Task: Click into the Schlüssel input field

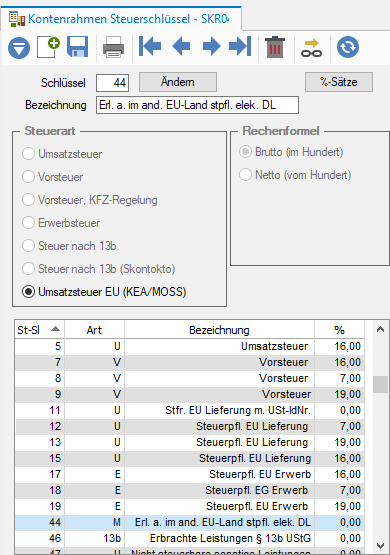Action: pyautogui.click(x=113, y=83)
